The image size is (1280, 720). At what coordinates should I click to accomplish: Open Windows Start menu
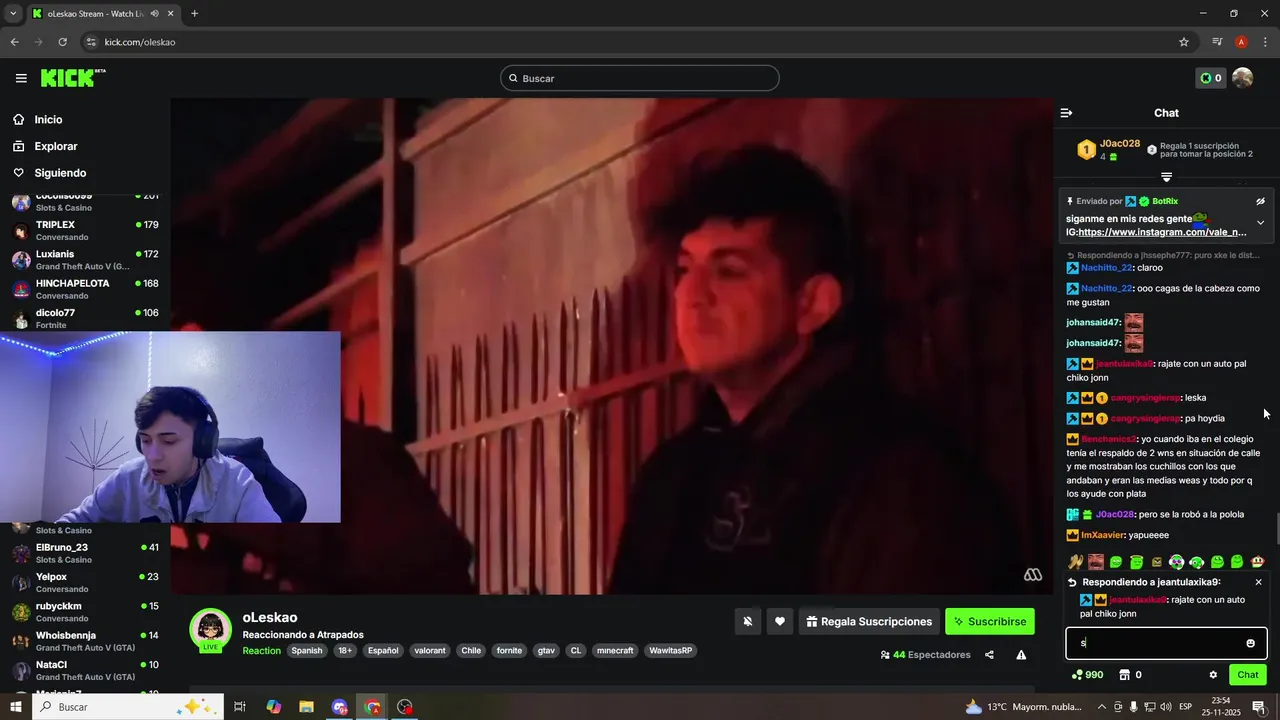[15, 707]
